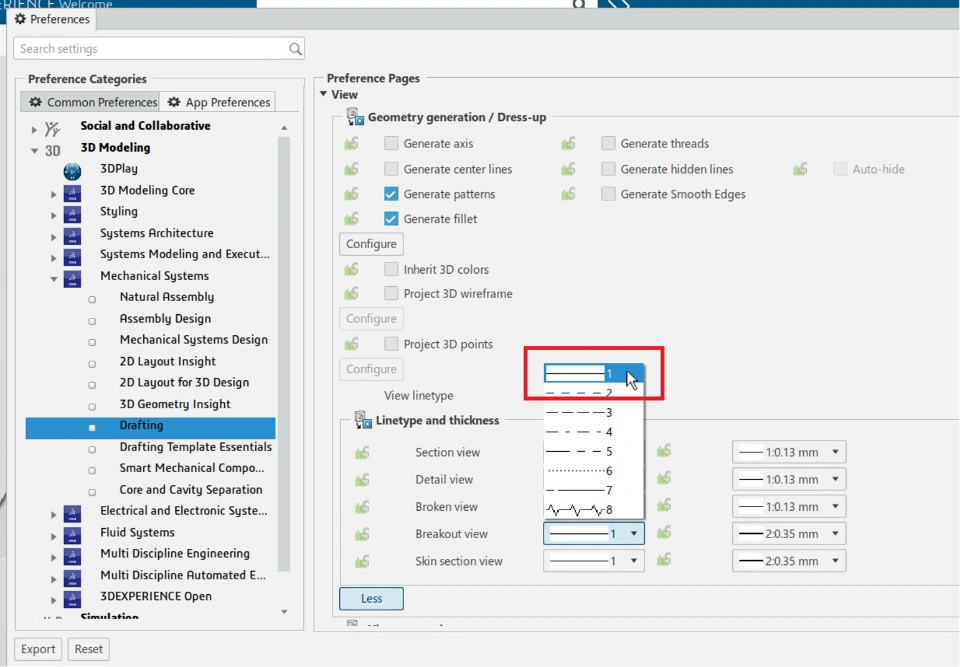960x667 pixels.
Task: Enable Generate threads checkbox
Action: tap(608, 143)
